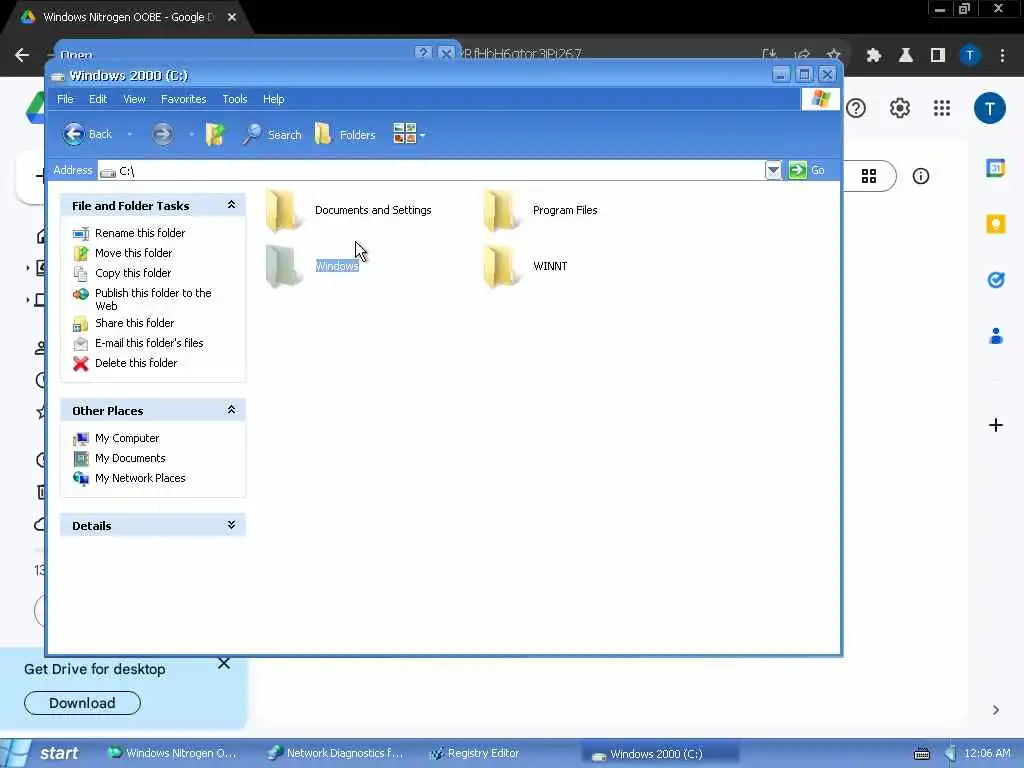Click the Windows flag logo in Explorer
1024x768 pixels.
point(820,99)
